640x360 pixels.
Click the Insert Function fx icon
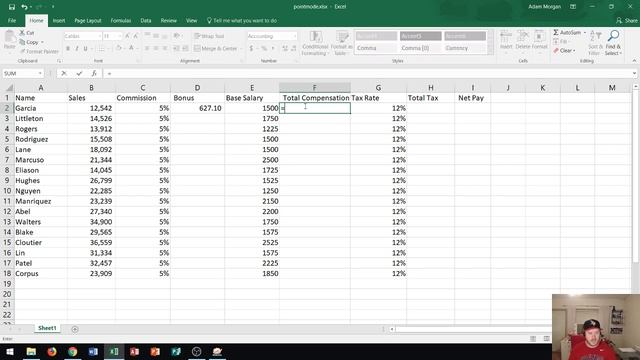click(94, 73)
